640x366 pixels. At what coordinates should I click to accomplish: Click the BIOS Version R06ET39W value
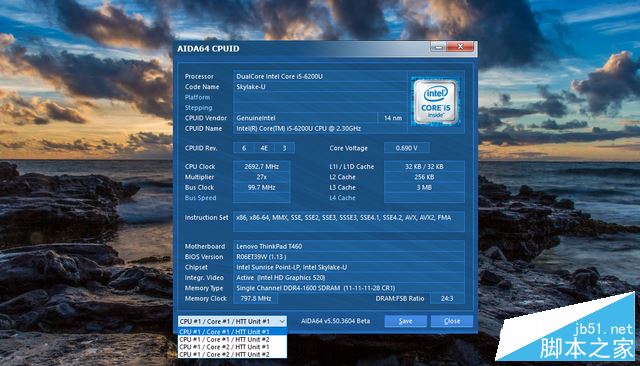tap(349, 257)
